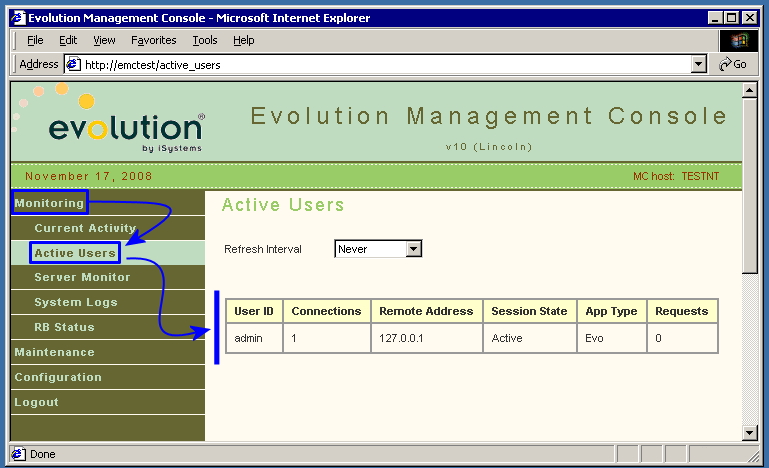Click the Active Users page heading
Viewport: 769px width, 468px height.
click(x=283, y=205)
